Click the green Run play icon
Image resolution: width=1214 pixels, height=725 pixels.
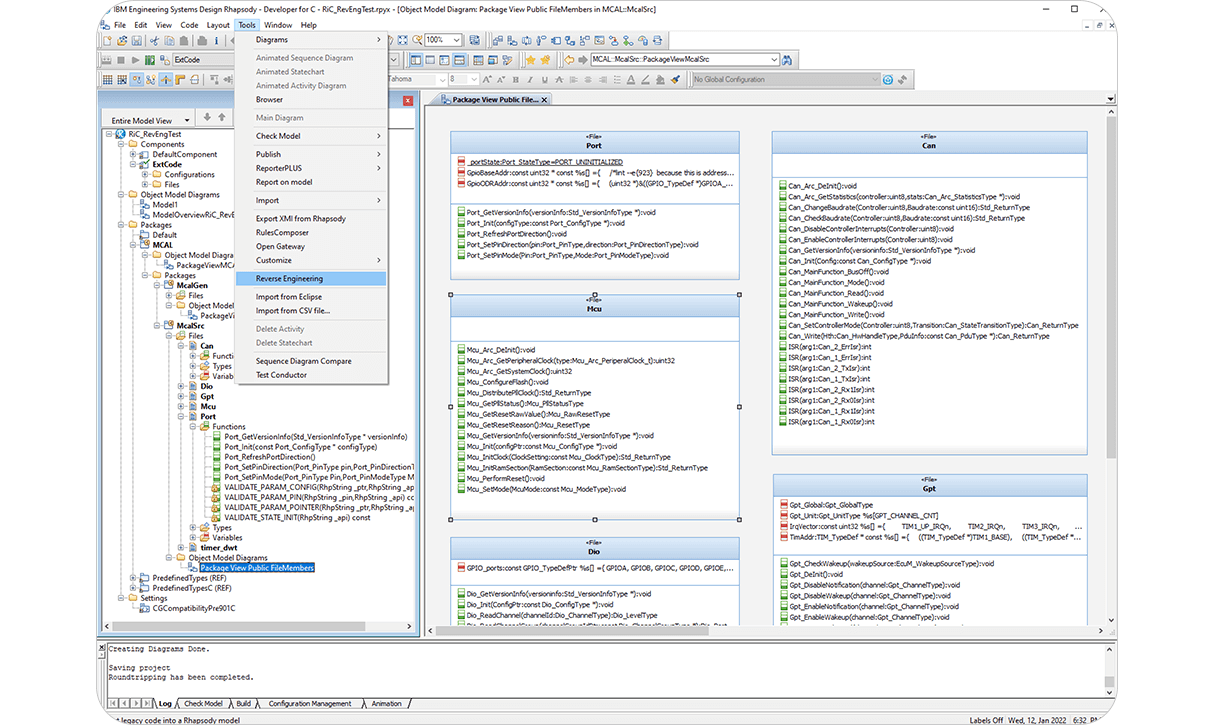136,60
